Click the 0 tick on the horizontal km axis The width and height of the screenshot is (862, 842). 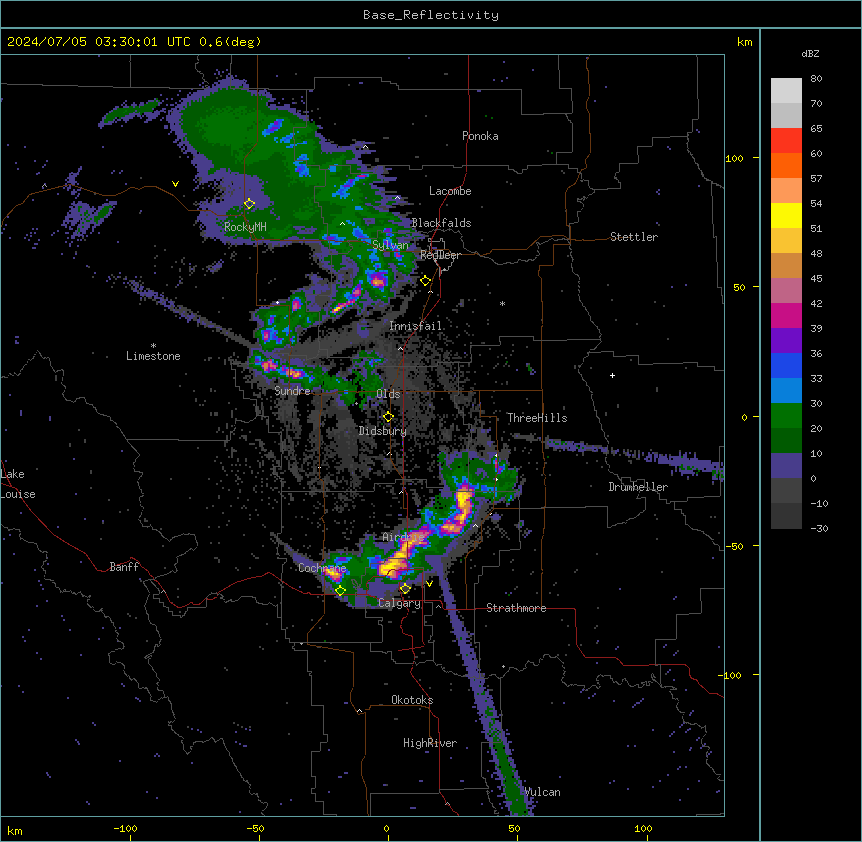coord(386,829)
